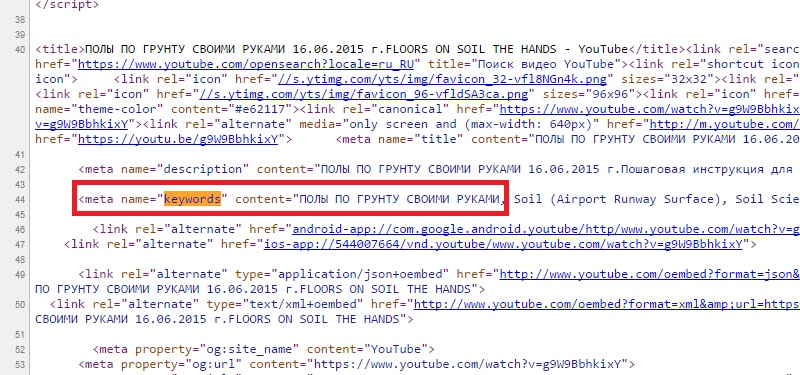
Task: Open the oembed format=xml link
Action: coord(607,305)
